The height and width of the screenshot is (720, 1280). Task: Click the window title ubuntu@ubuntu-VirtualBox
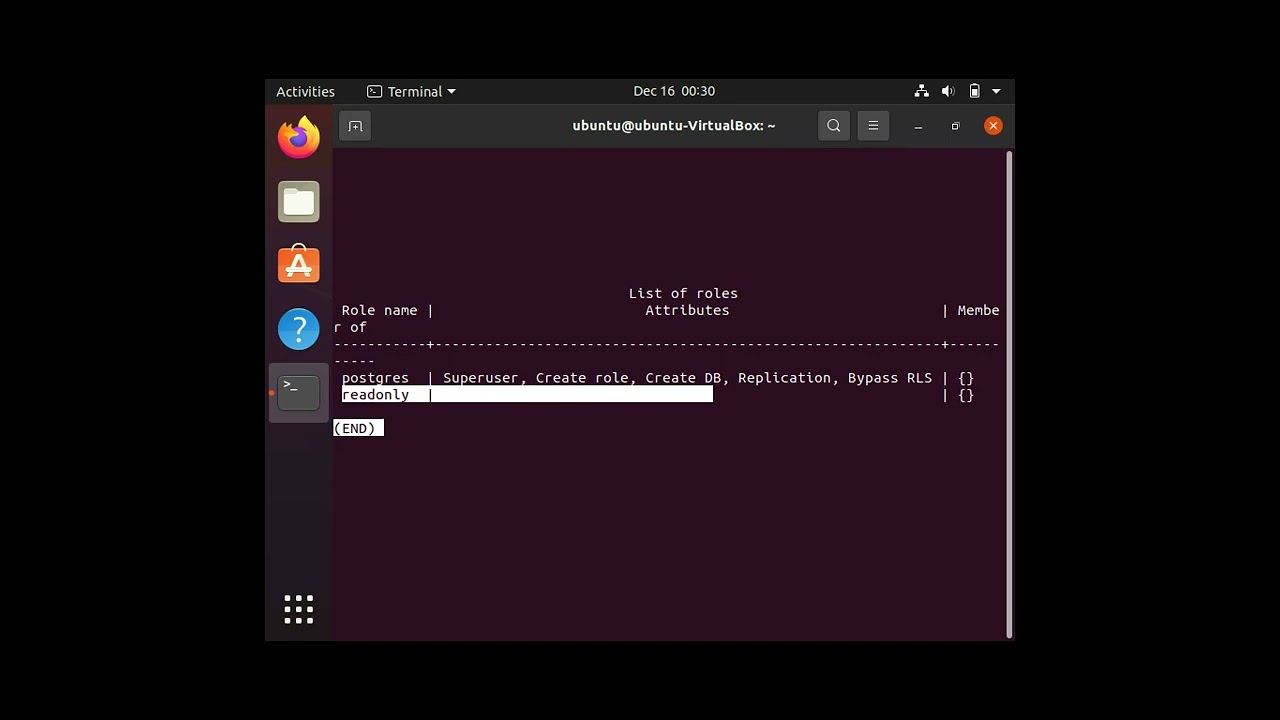point(674,126)
